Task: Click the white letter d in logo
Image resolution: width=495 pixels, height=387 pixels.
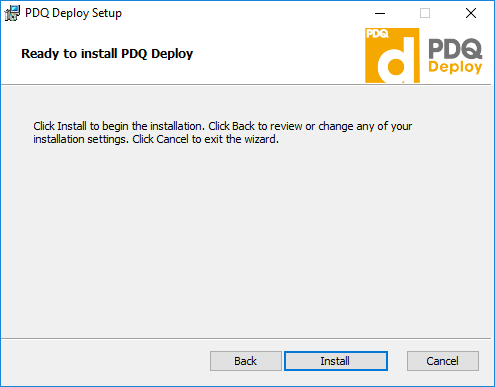Action: 397,60
